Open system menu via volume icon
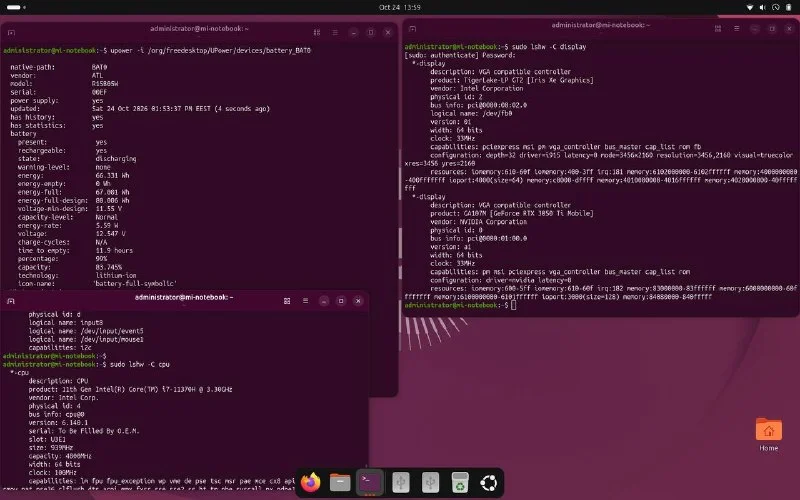This screenshot has width=800, height=500. tap(762, 7)
